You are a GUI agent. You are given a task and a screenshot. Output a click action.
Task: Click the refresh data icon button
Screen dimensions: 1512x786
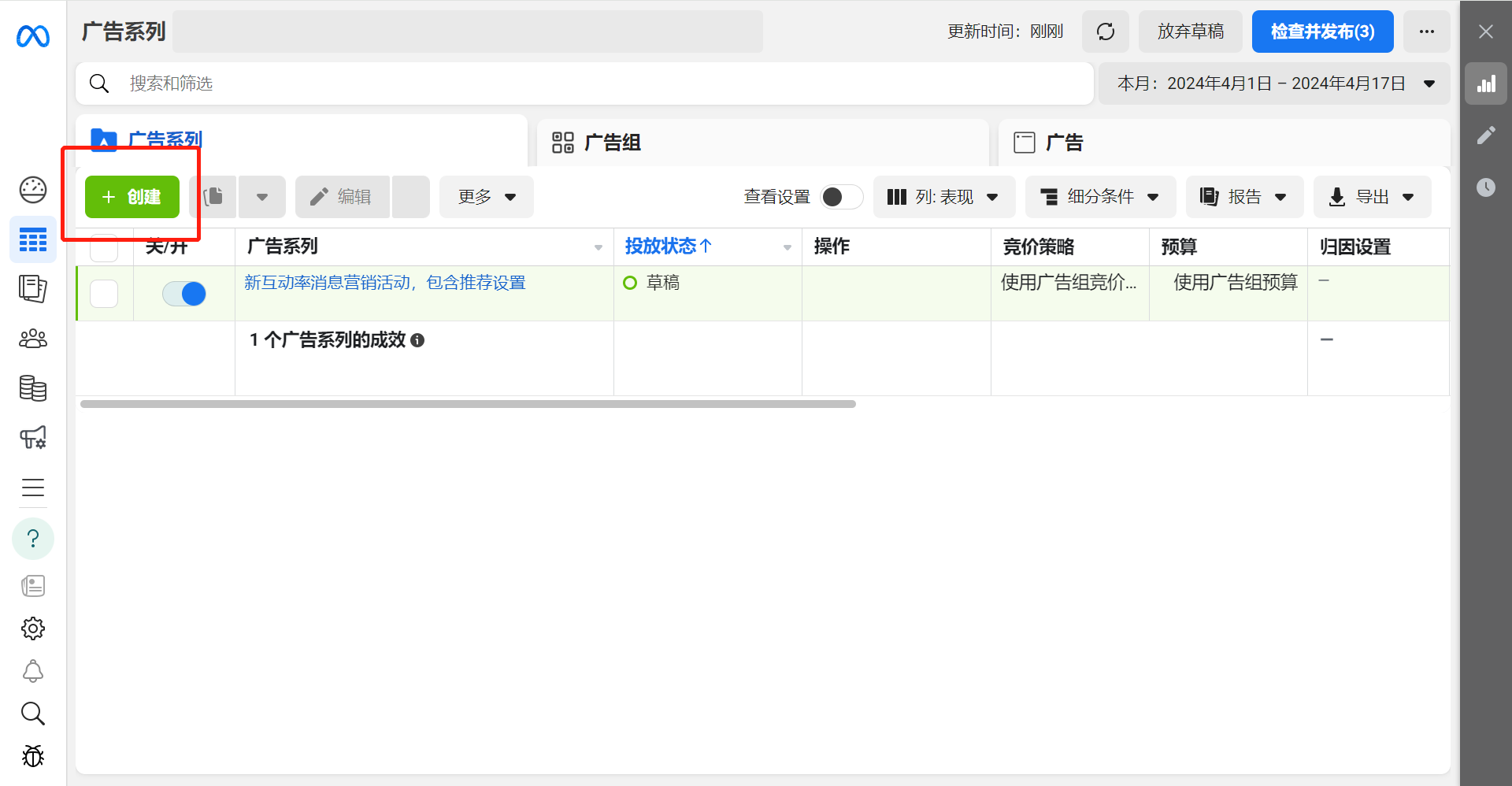1105,32
